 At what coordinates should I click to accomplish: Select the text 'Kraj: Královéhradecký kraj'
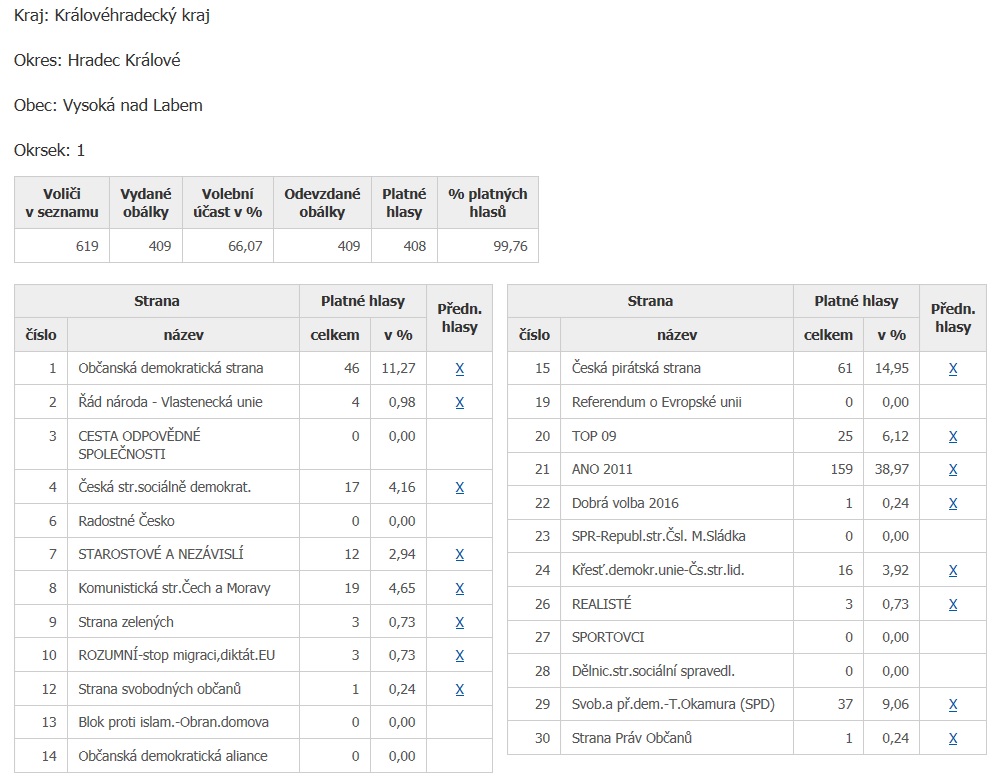pos(112,15)
